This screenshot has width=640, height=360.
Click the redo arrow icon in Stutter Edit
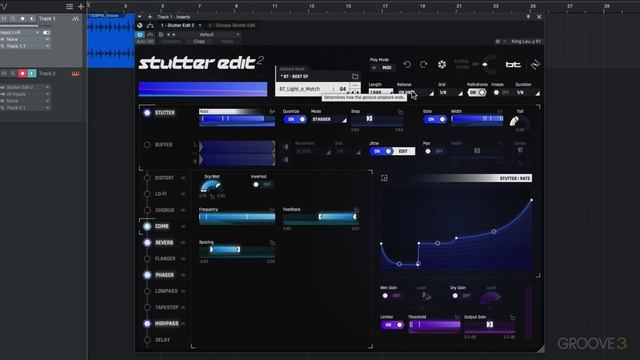click(424, 64)
